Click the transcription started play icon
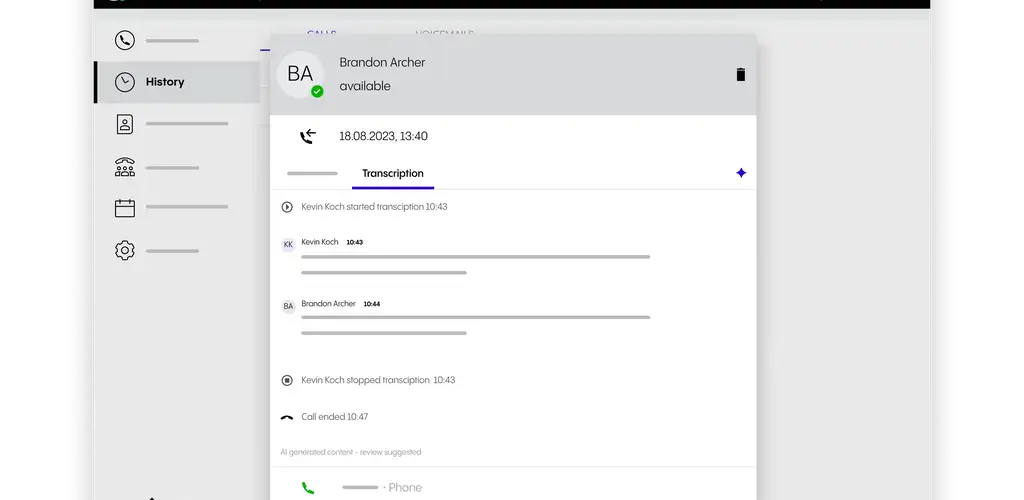Image resolution: width=1024 pixels, height=500 pixels. (287, 207)
